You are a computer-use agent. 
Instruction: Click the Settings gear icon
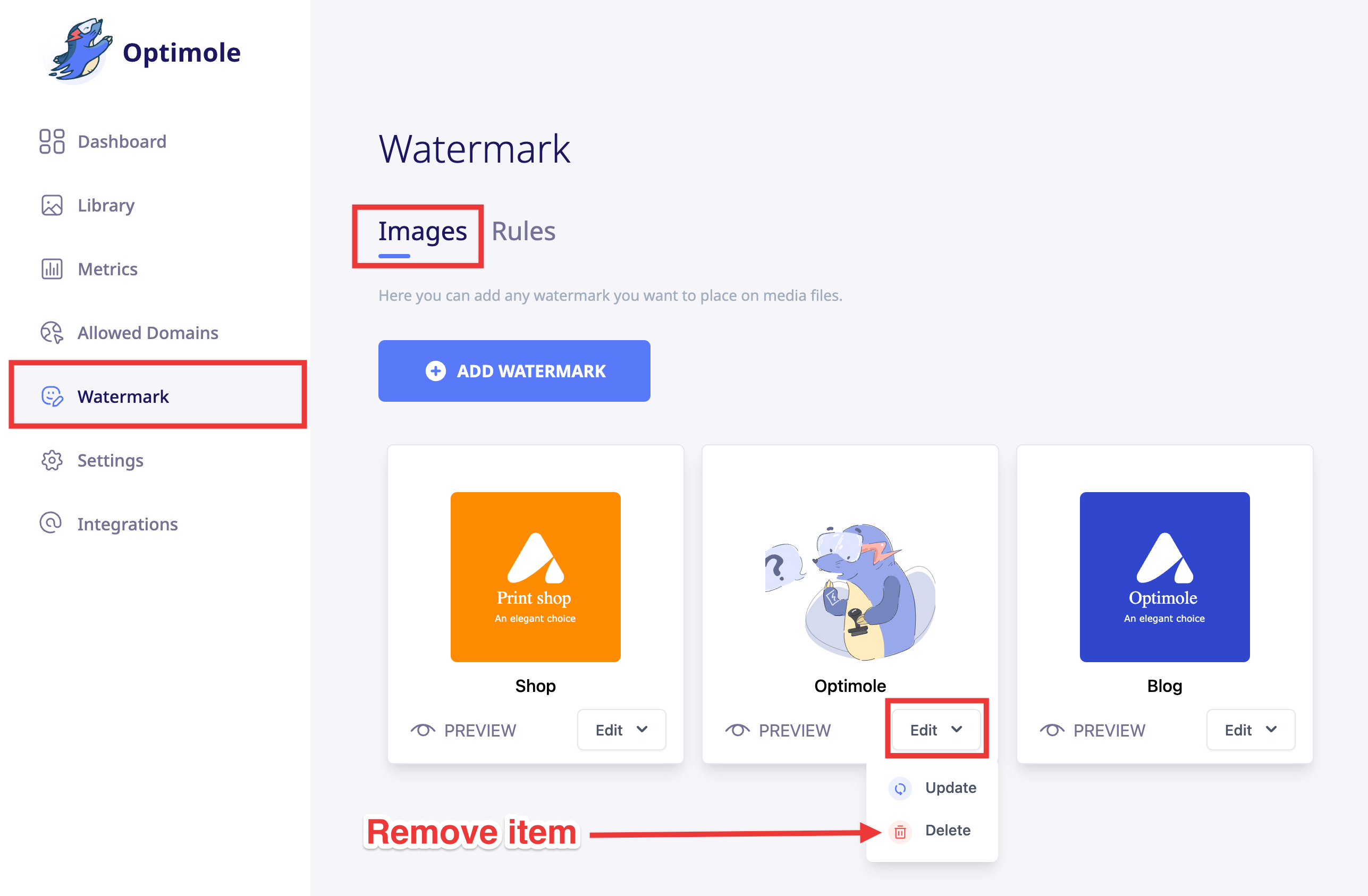point(52,460)
